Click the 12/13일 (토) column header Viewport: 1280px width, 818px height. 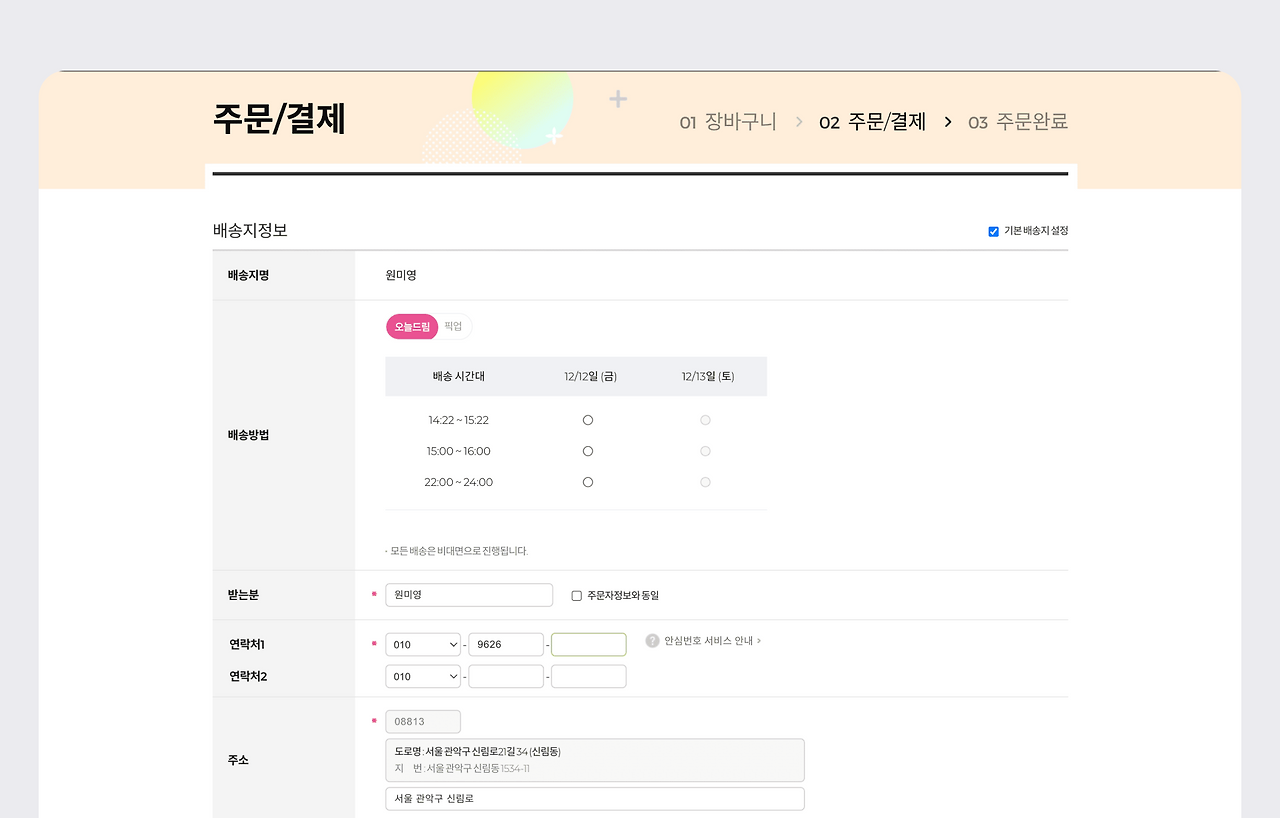(x=708, y=377)
